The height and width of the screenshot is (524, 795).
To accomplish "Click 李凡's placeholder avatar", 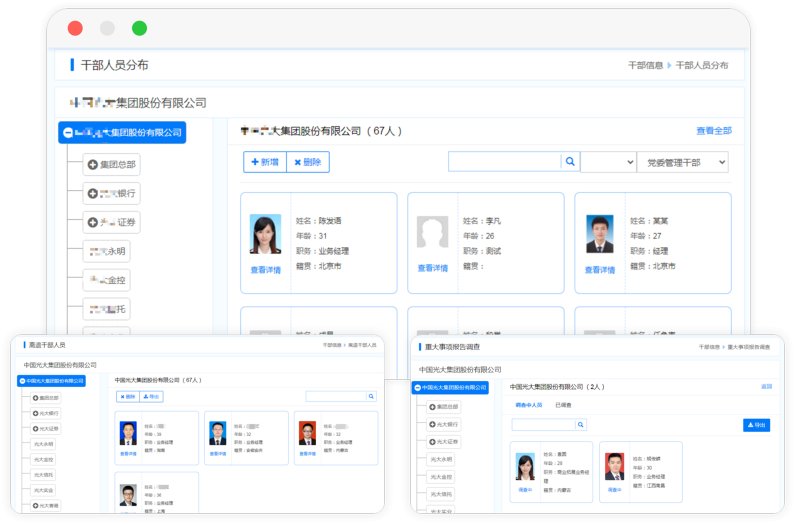I will point(432,232).
